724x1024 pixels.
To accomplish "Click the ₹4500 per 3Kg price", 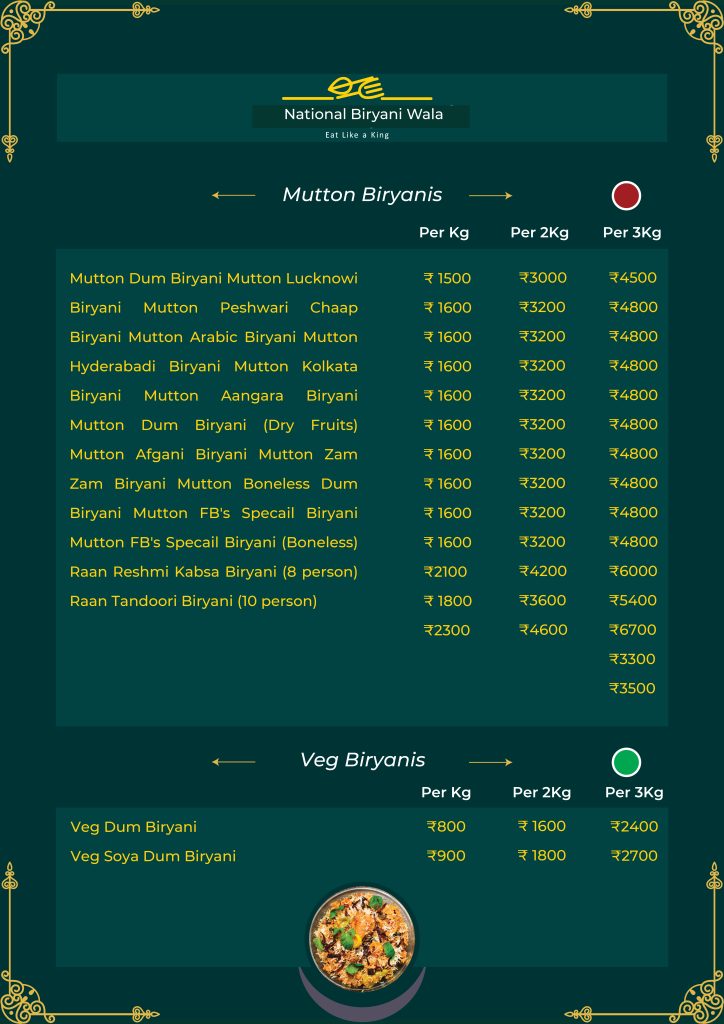I will point(633,278).
